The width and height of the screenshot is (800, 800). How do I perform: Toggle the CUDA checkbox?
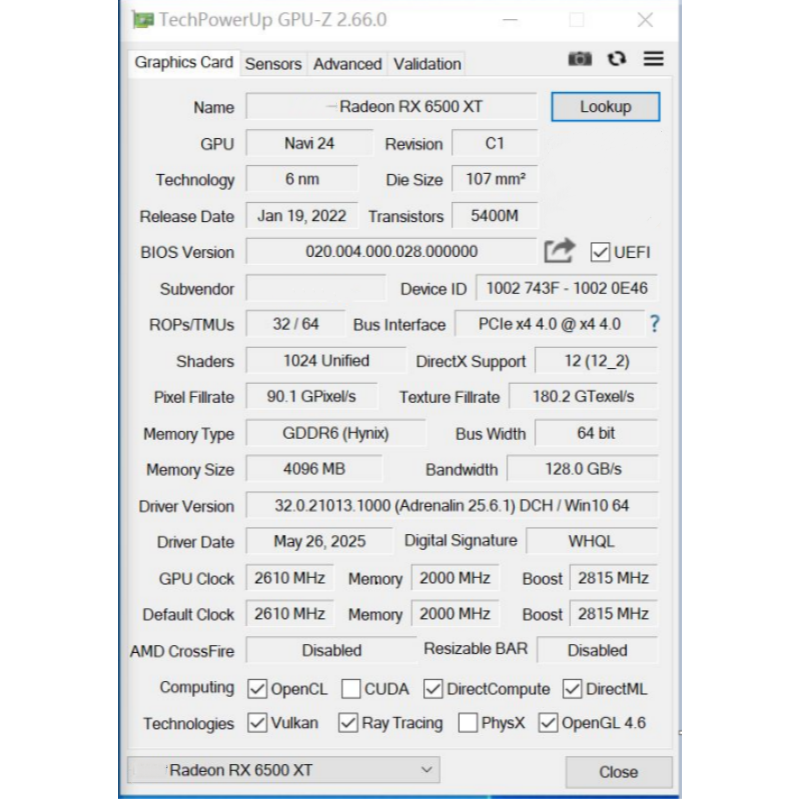tap(351, 689)
